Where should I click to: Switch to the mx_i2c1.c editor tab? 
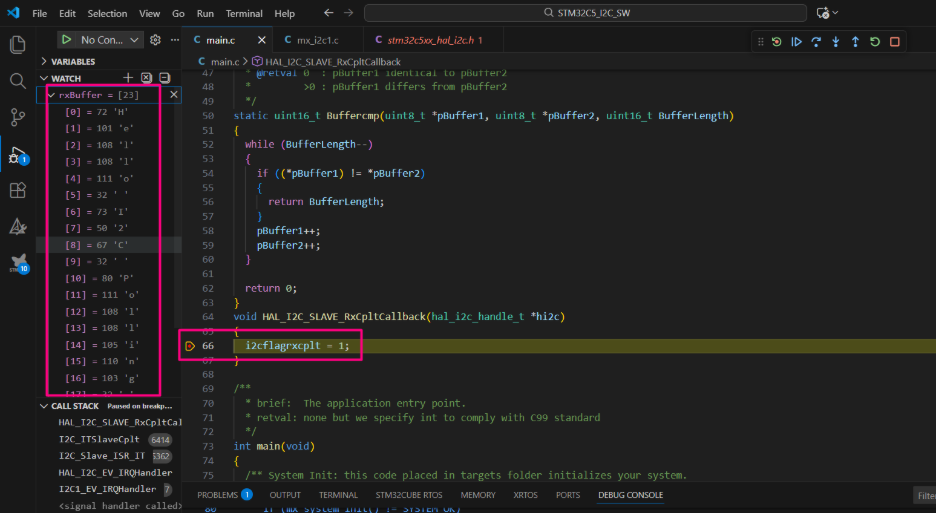[317, 40]
